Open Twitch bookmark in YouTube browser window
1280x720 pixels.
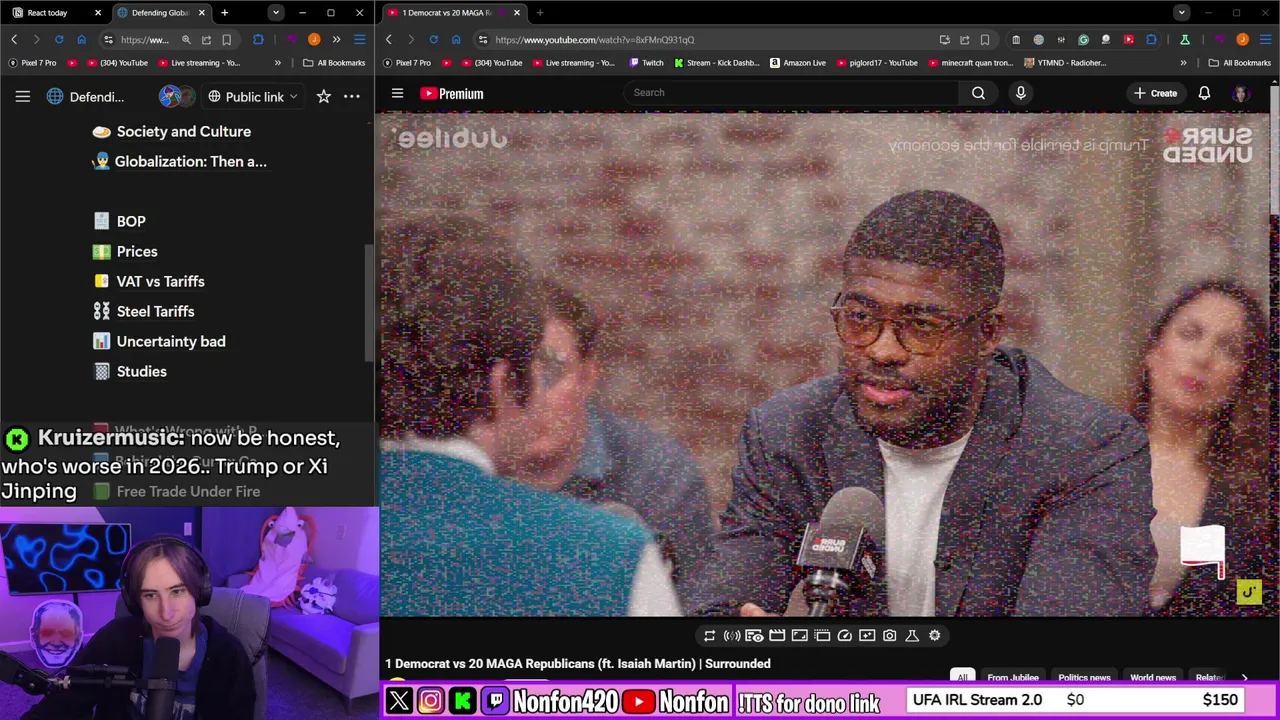(646, 63)
